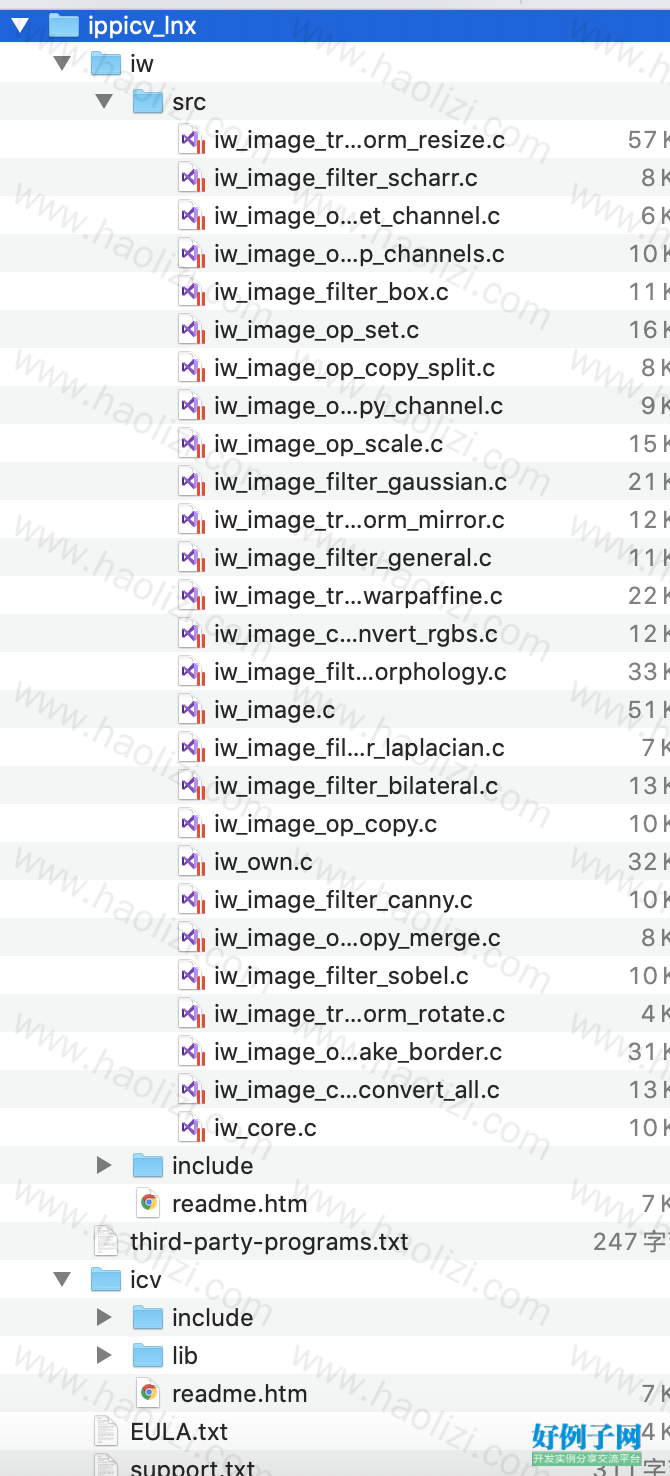Click the file icon of iw_image.c
Image resolution: width=670 pixels, height=1476 pixels.
tap(192, 710)
